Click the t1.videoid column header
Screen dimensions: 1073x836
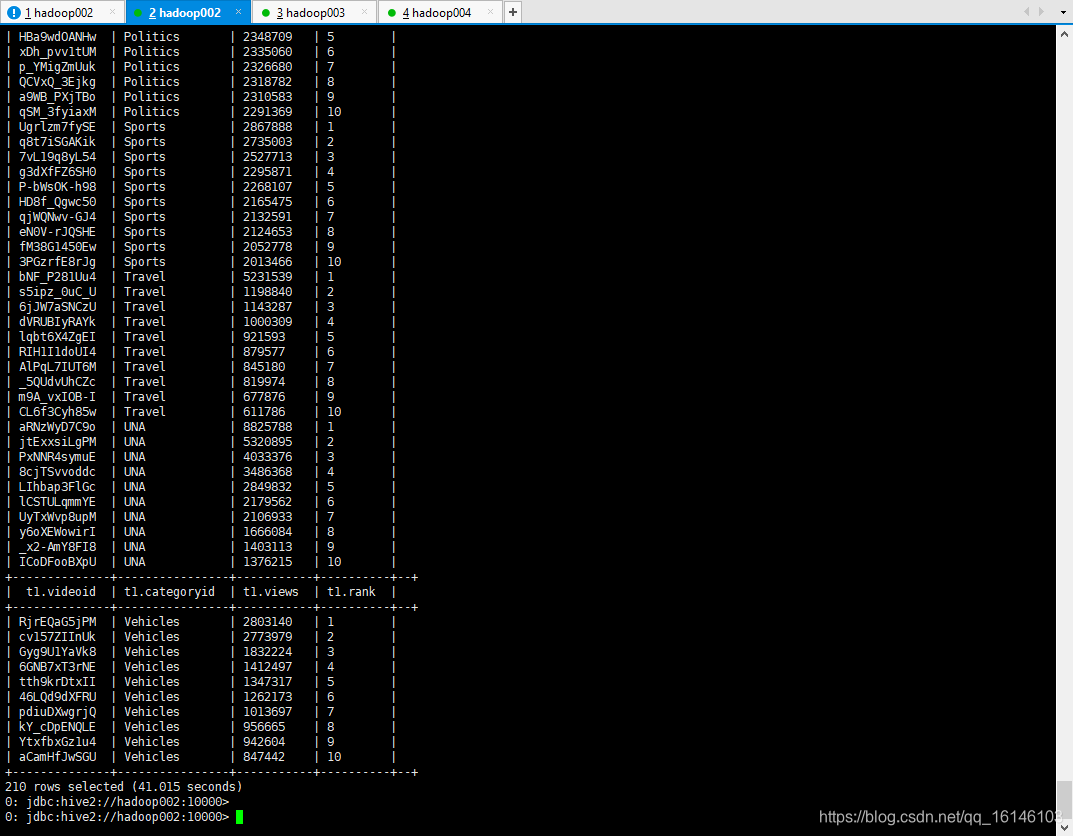click(x=61, y=592)
